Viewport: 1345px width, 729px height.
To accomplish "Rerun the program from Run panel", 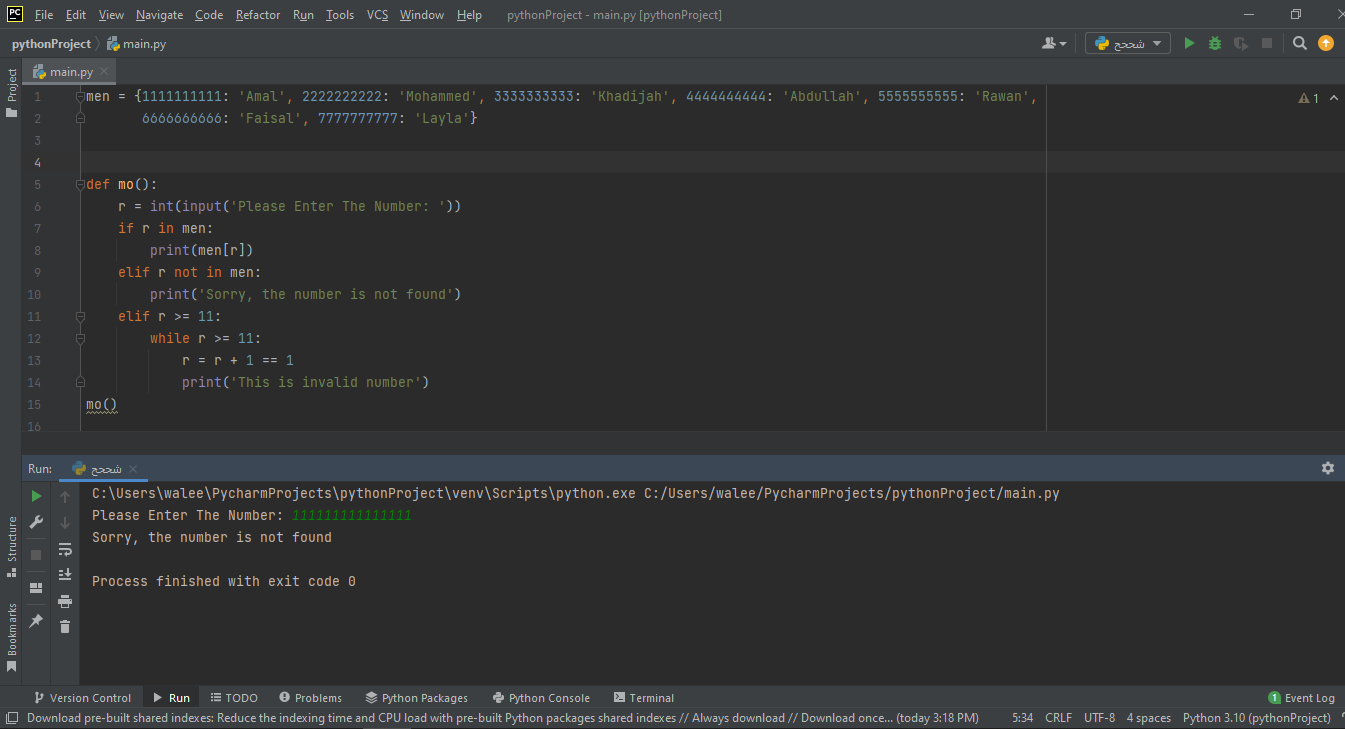I will tap(37, 496).
